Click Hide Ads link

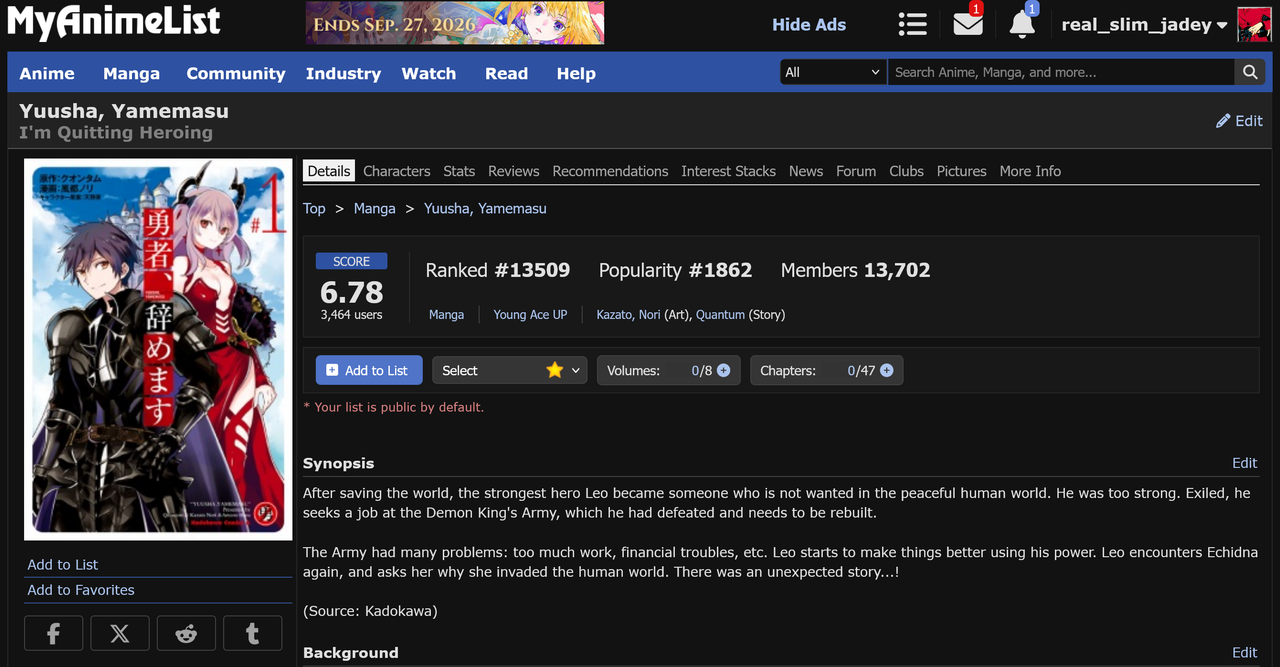pyautogui.click(x=809, y=25)
